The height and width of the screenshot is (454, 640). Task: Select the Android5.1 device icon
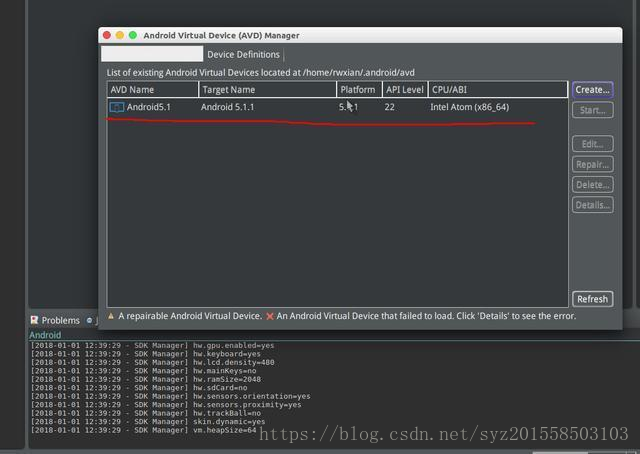pyautogui.click(x=117, y=107)
